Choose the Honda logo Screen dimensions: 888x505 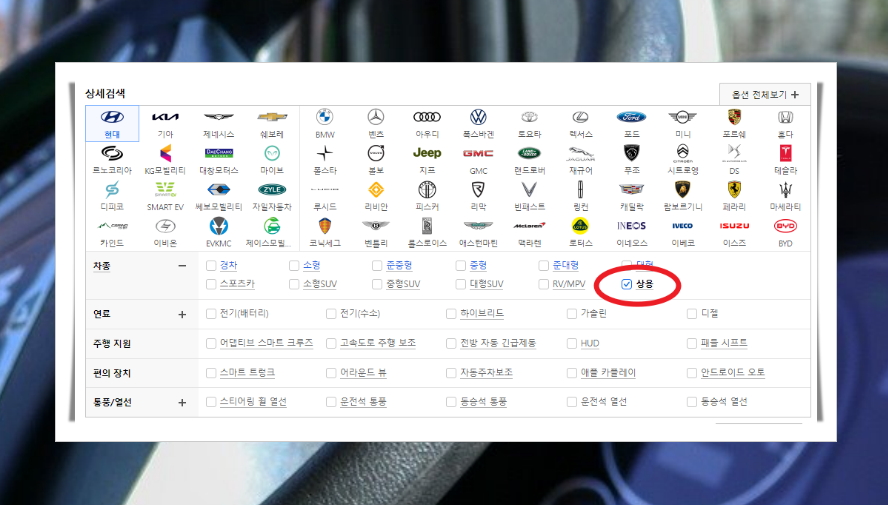click(785, 117)
